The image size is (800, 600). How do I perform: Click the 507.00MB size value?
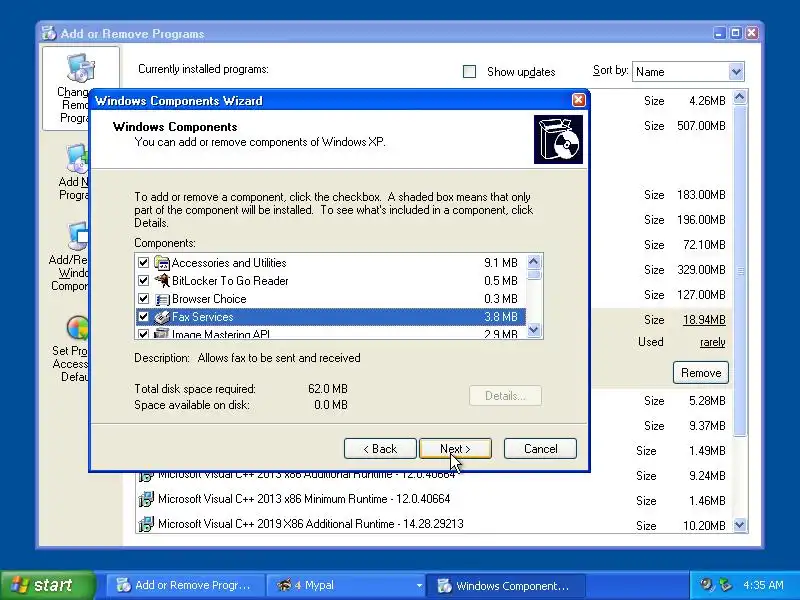pyautogui.click(x=701, y=126)
